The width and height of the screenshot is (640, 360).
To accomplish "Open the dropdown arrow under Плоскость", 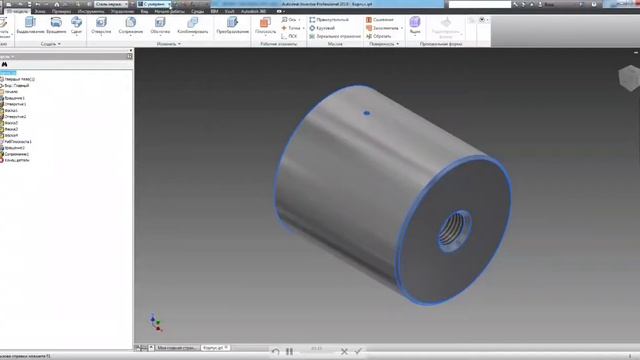I will coord(265,36).
